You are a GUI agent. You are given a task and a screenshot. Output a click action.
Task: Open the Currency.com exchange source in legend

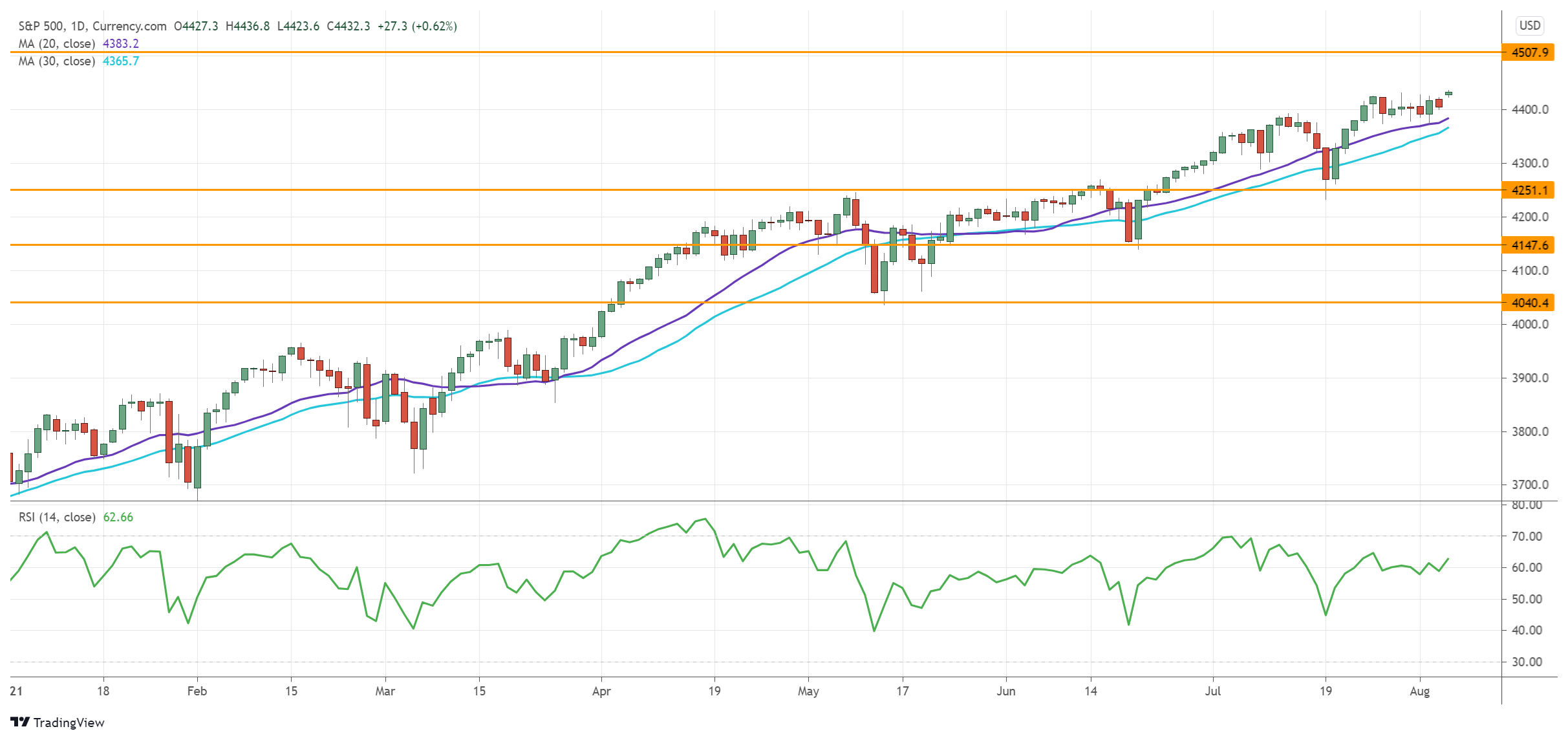[x=129, y=27]
